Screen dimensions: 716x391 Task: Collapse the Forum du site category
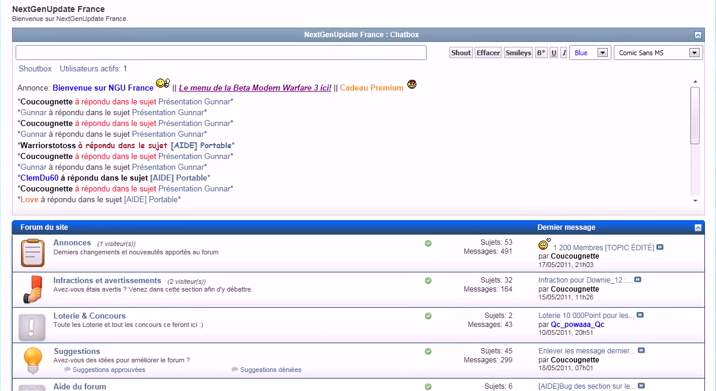point(698,227)
